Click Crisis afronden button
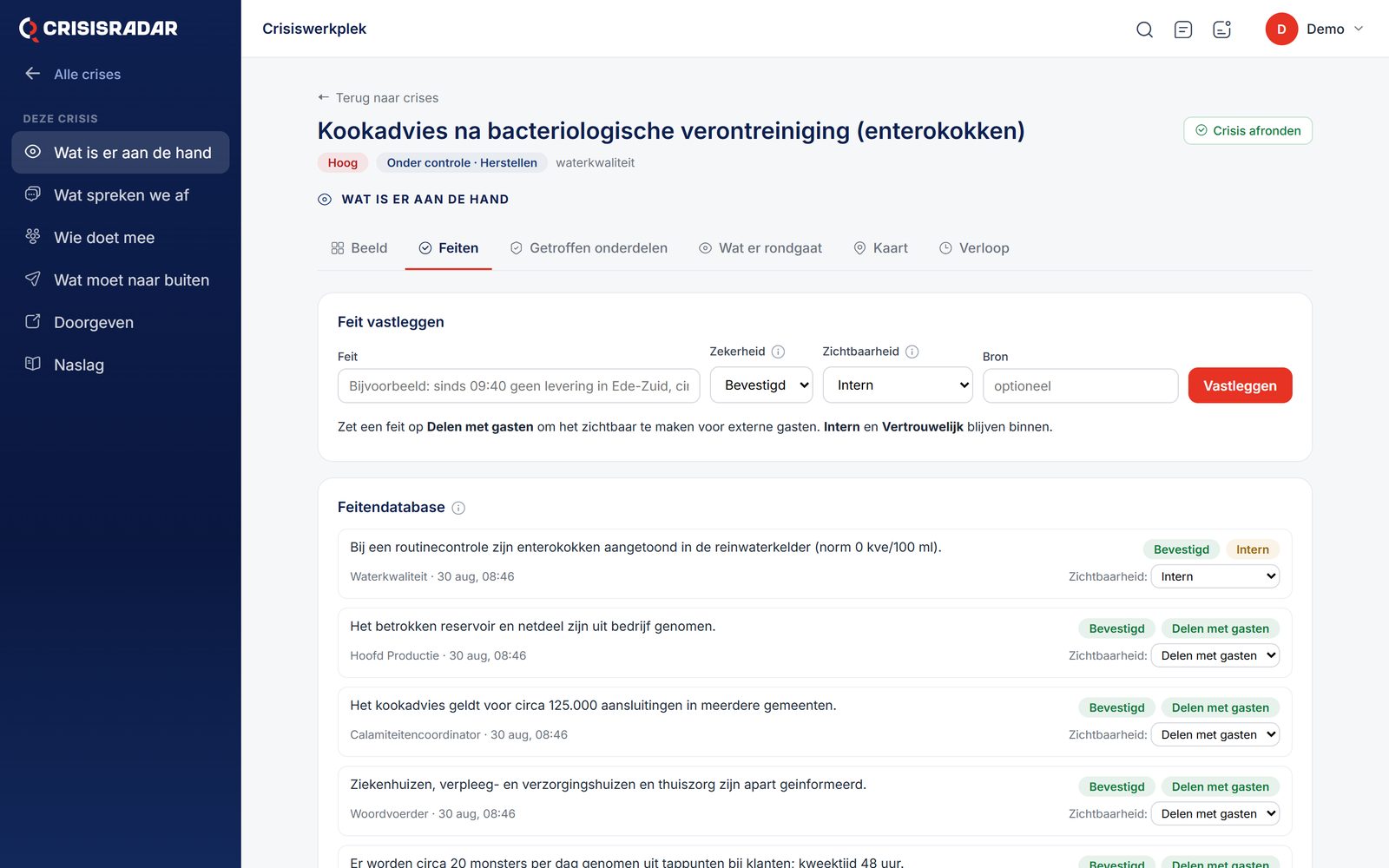Viewport: 1389px width, 868px height. (1247, 131)
